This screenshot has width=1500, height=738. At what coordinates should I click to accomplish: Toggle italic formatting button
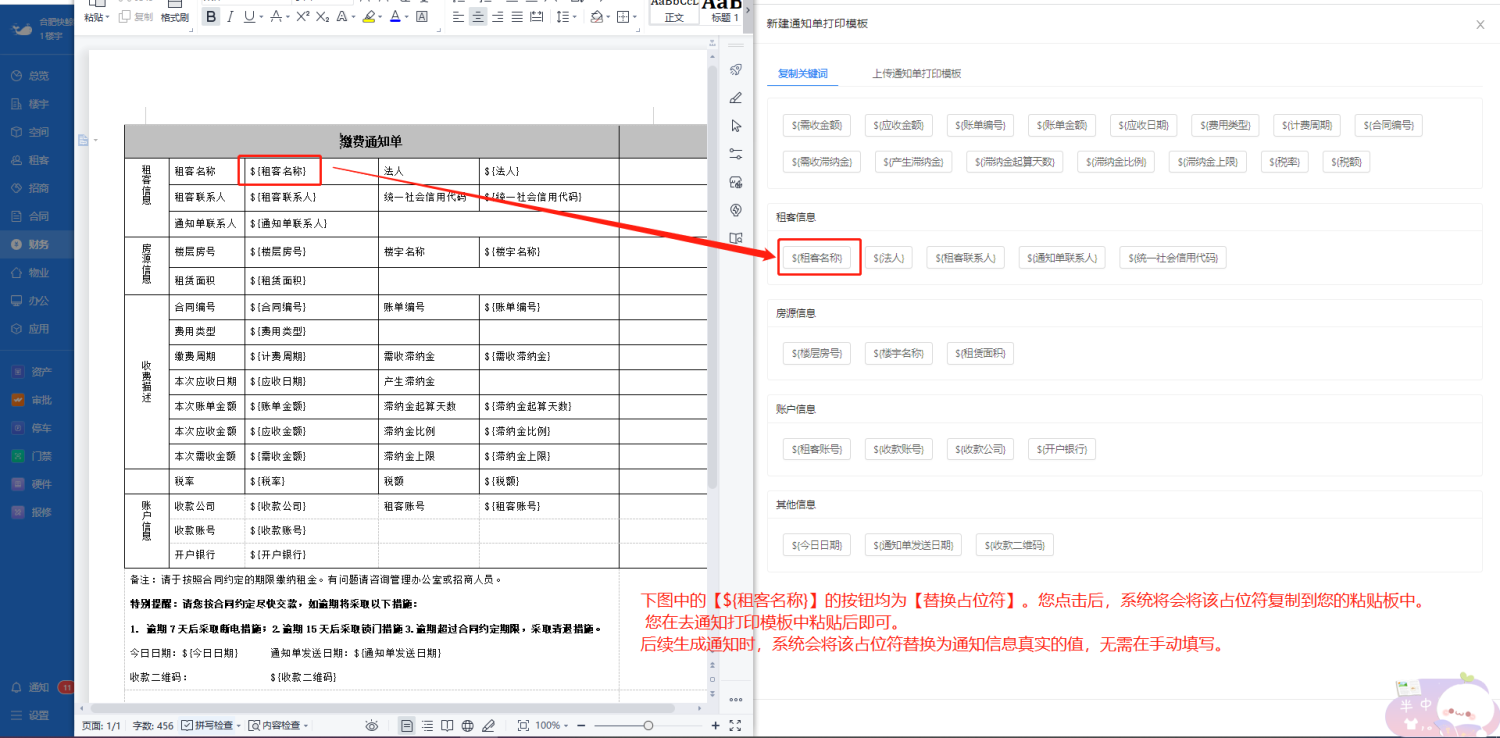230,17
